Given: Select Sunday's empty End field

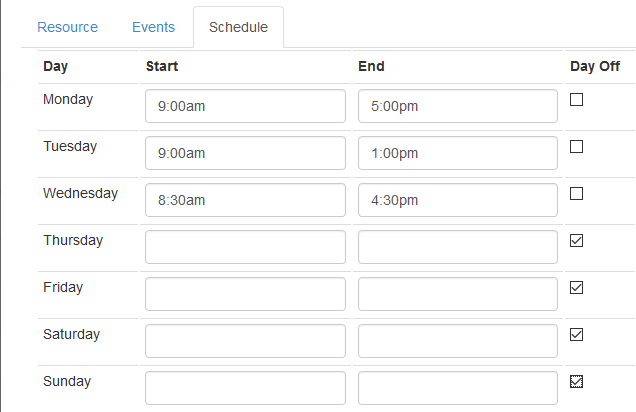Looking at the screenshot, I should [x=457, y=388].
